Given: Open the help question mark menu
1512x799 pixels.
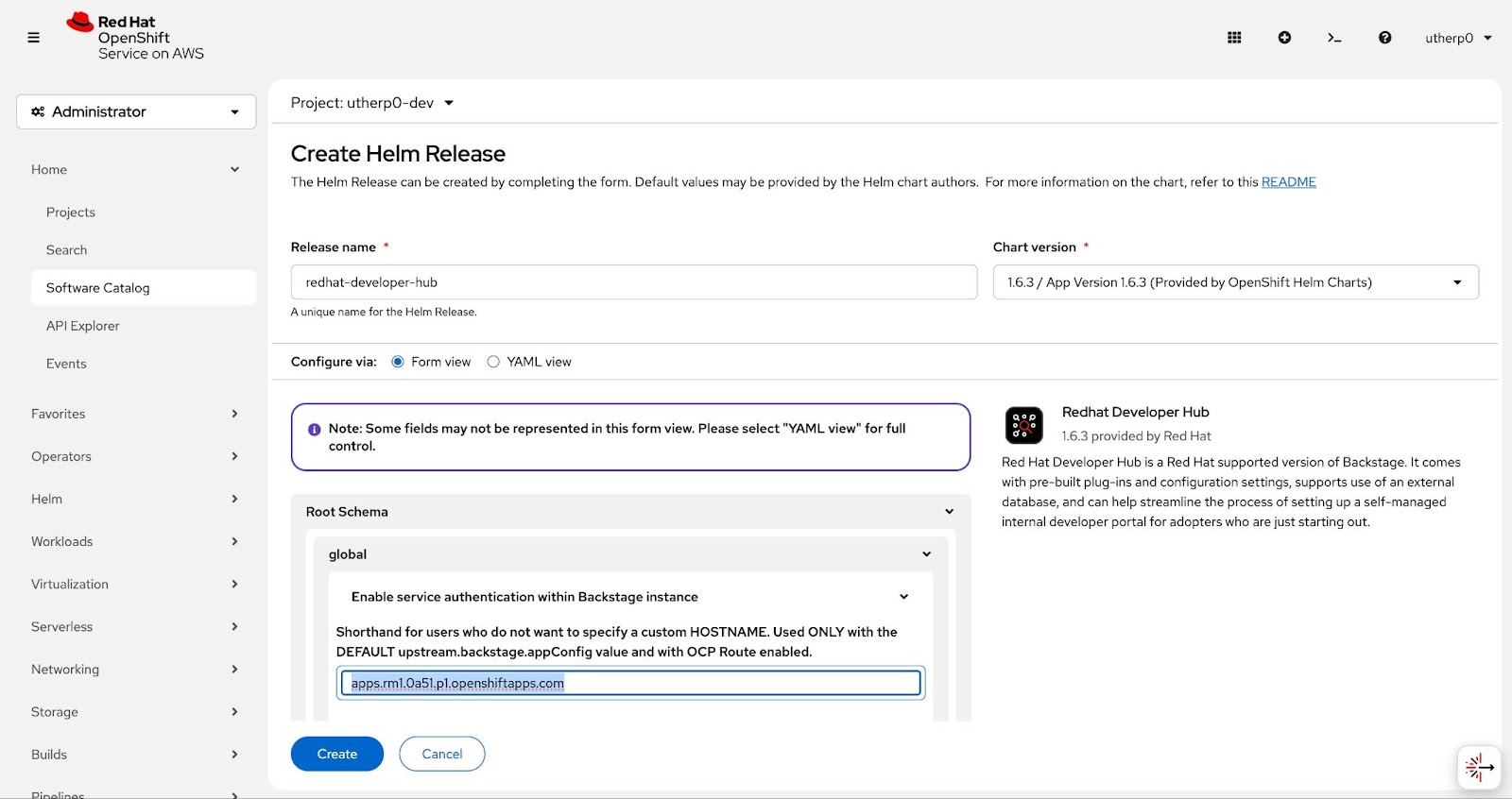Looking at the screenshot, I should (1384, 38).
